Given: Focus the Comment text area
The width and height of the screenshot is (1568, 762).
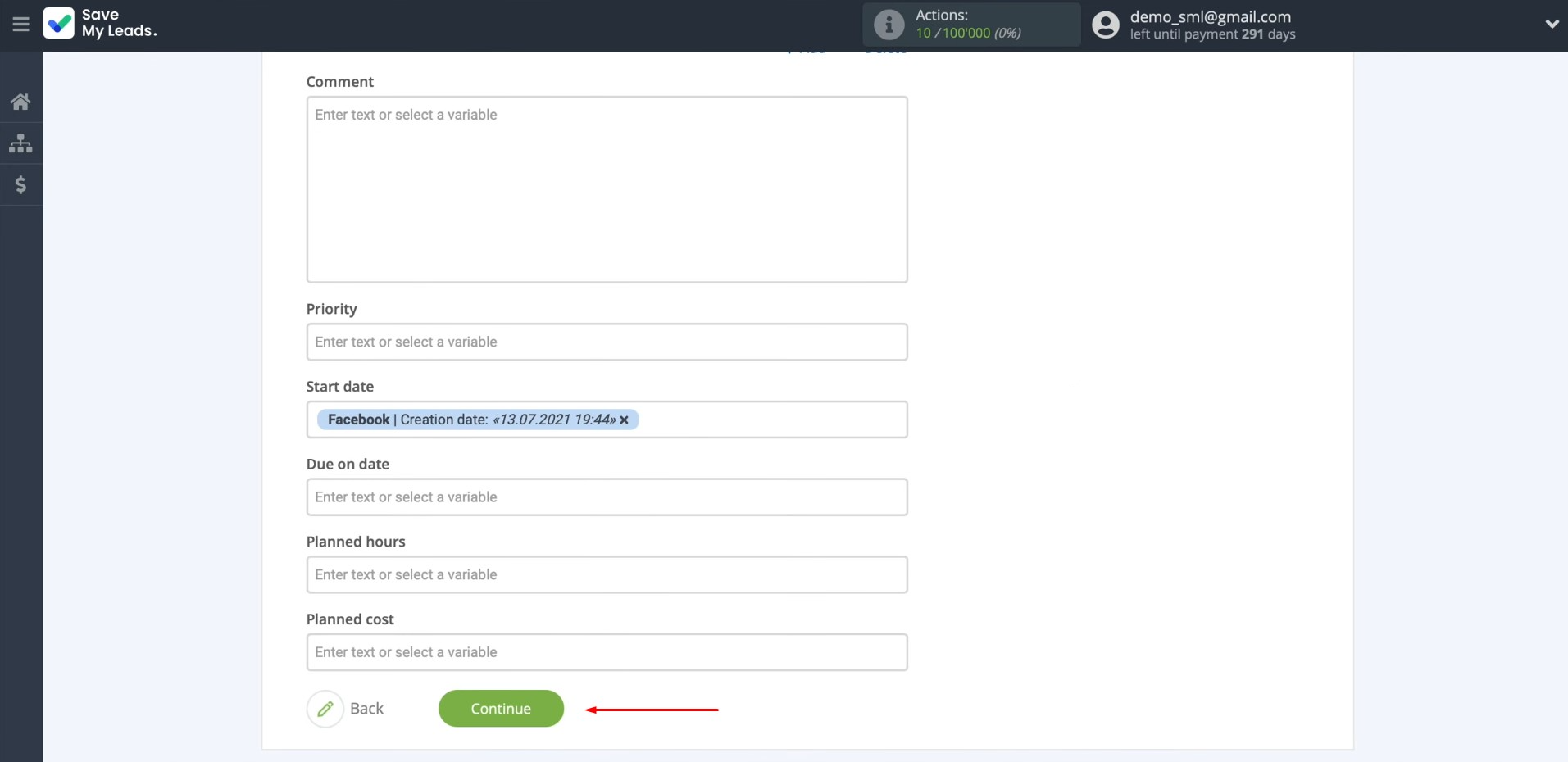Looking at the screenshot, I should coord(607,189).
